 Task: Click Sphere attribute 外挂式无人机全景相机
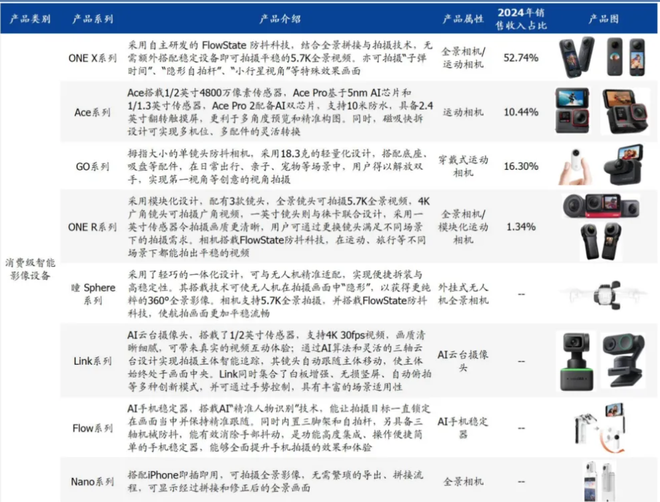463,294
